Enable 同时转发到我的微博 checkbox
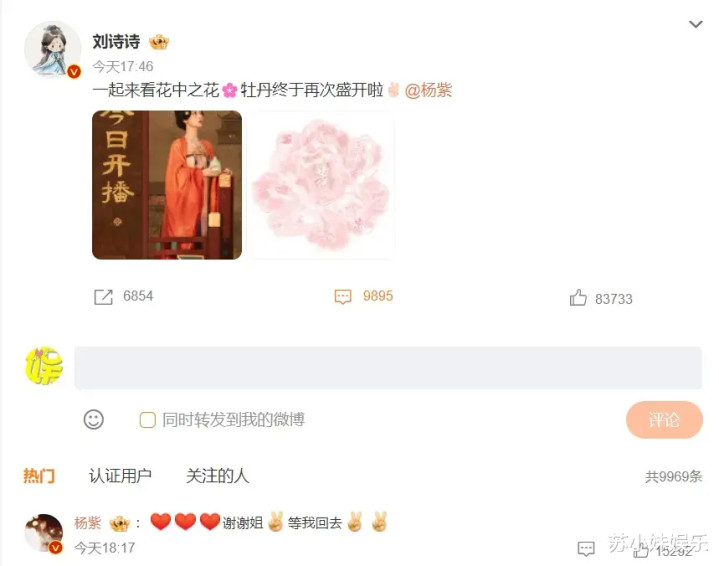 click(147, 420)
